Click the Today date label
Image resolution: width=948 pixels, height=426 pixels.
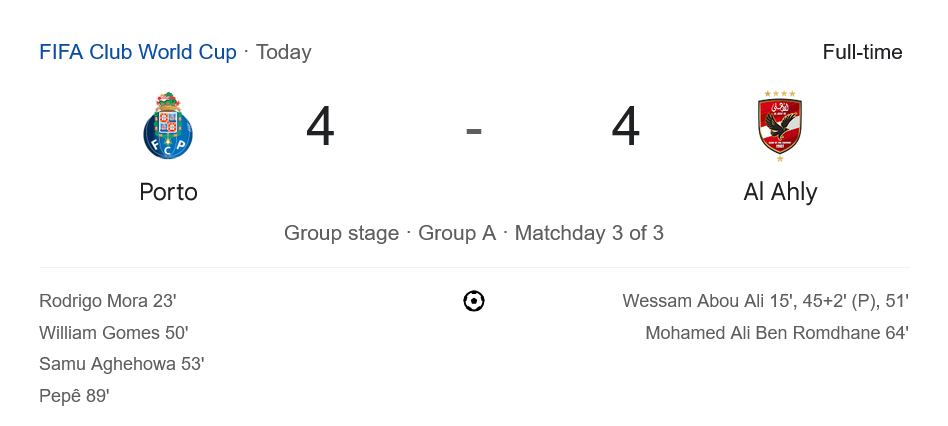tap(284, 52)
